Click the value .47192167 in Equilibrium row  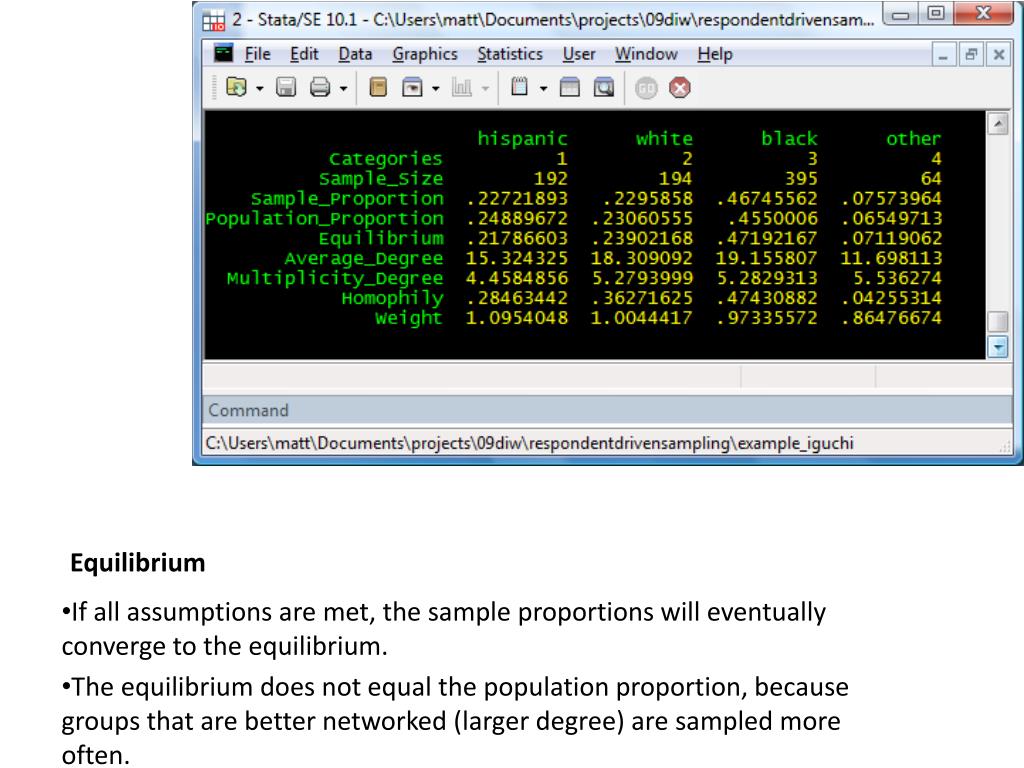tap(767, 238)
